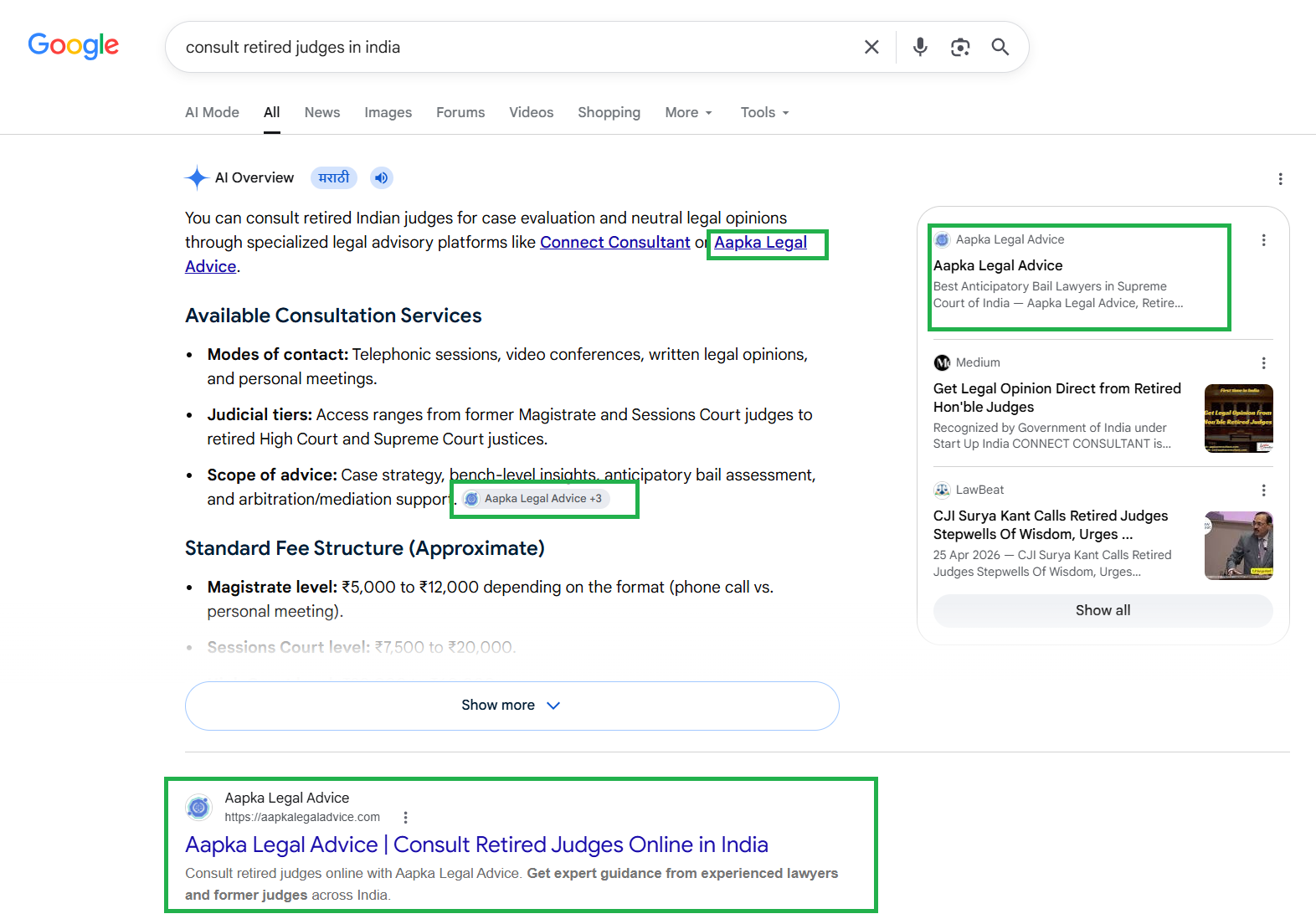Open options for LawBeat source card

click(1263, 490)
